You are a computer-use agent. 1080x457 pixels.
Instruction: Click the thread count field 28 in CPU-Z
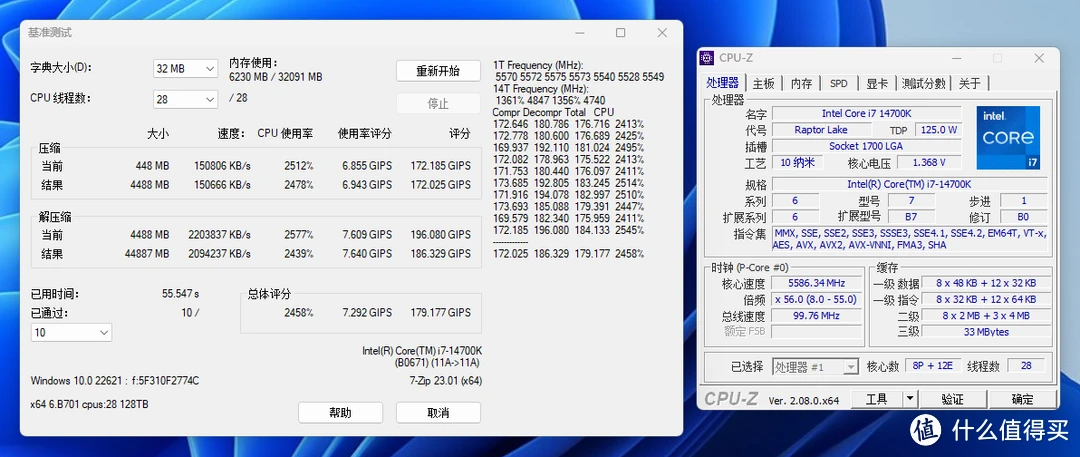(1026, 366)
